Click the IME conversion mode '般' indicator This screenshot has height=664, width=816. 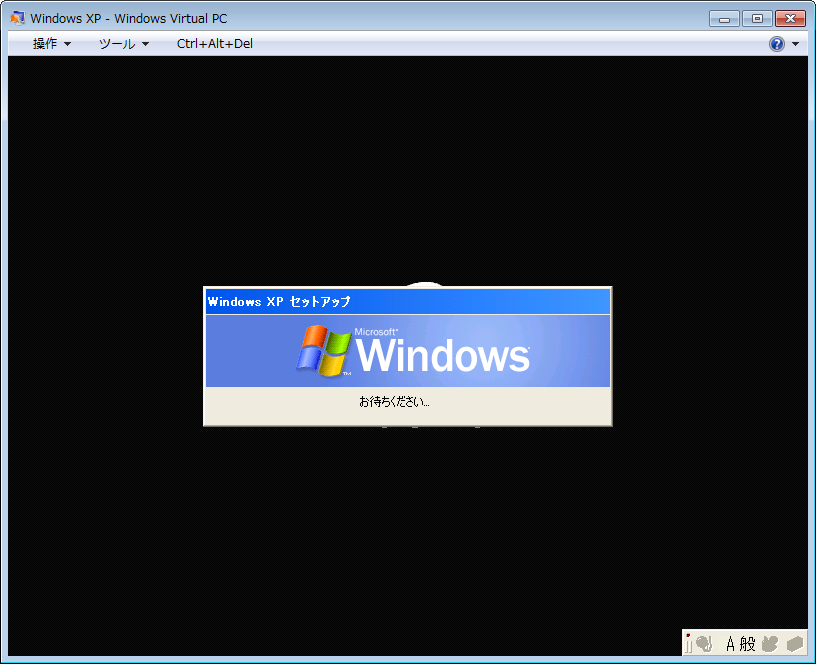pyautogui.click(x=747, y=644)
